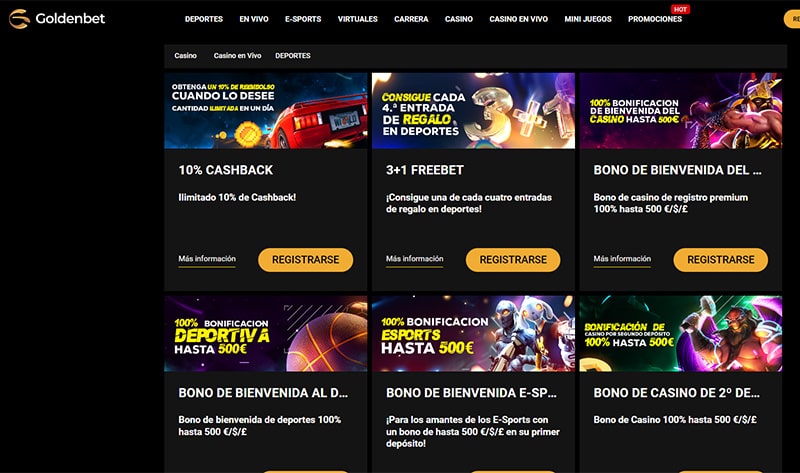800x473 pixels.
Task: Go to the EN VIVO section
Action: (x=254, y=19)
